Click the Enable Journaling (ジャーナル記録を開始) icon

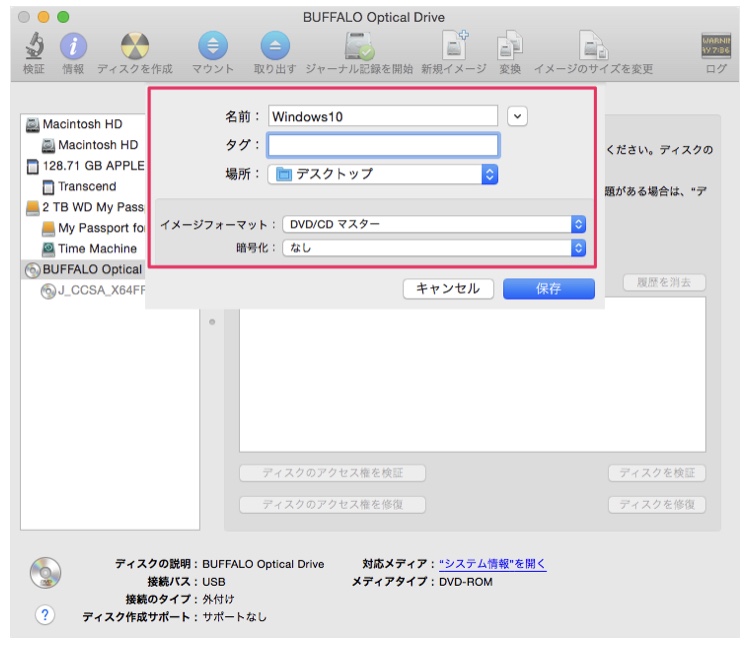tap(358, 46)
